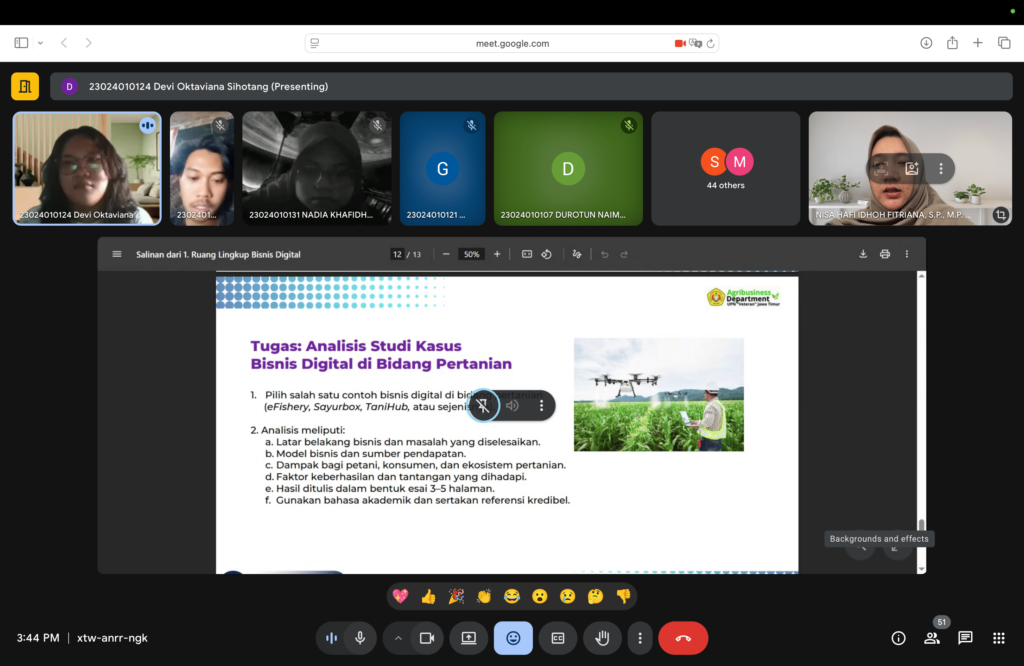Toggle the camera
Viewport: 1024px width, 666px height.
coord(427,638)
